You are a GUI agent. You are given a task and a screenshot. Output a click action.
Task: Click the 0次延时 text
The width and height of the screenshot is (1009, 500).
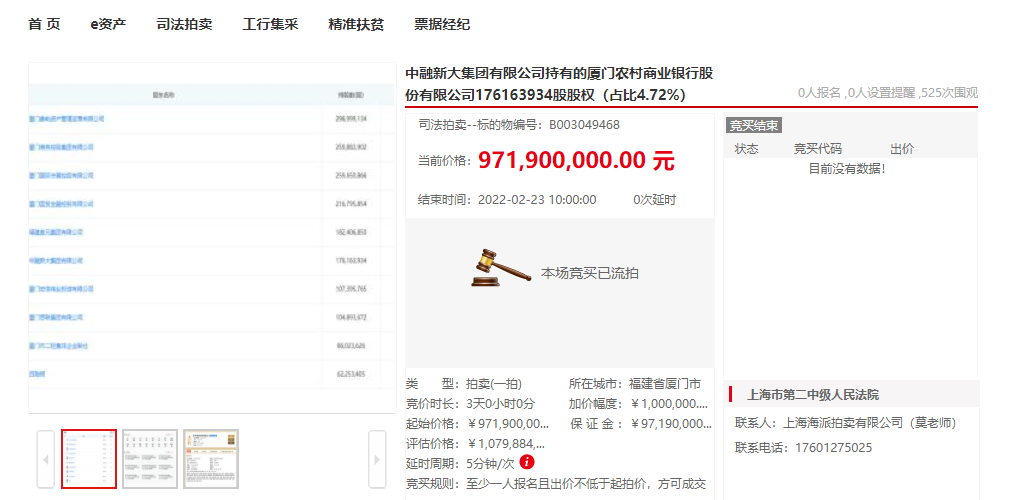pyautogui.click(x=654, y=200)
